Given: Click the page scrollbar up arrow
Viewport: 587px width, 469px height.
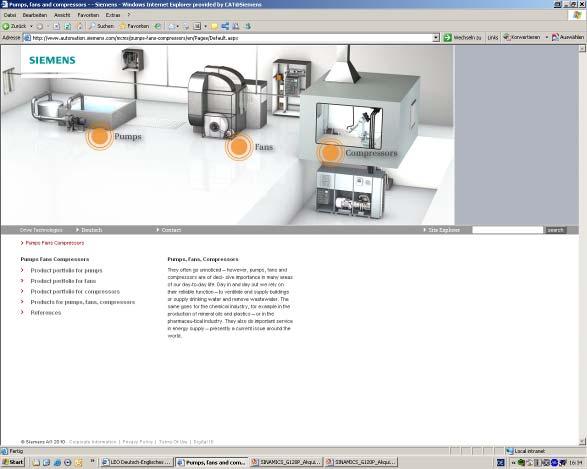Looking at the screenshot, I should pyautogui.click(x=582, y=48).
